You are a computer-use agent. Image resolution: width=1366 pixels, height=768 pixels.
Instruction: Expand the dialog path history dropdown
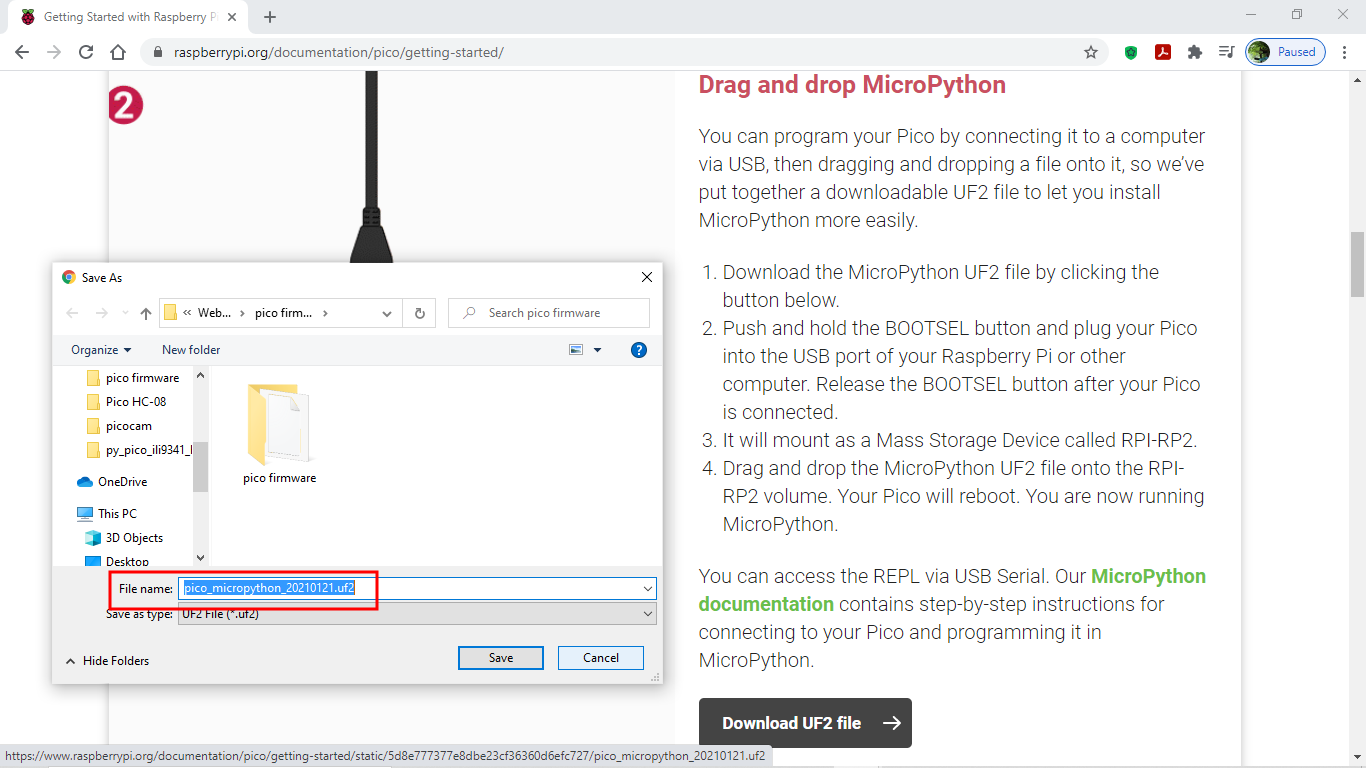pos(388,313)
